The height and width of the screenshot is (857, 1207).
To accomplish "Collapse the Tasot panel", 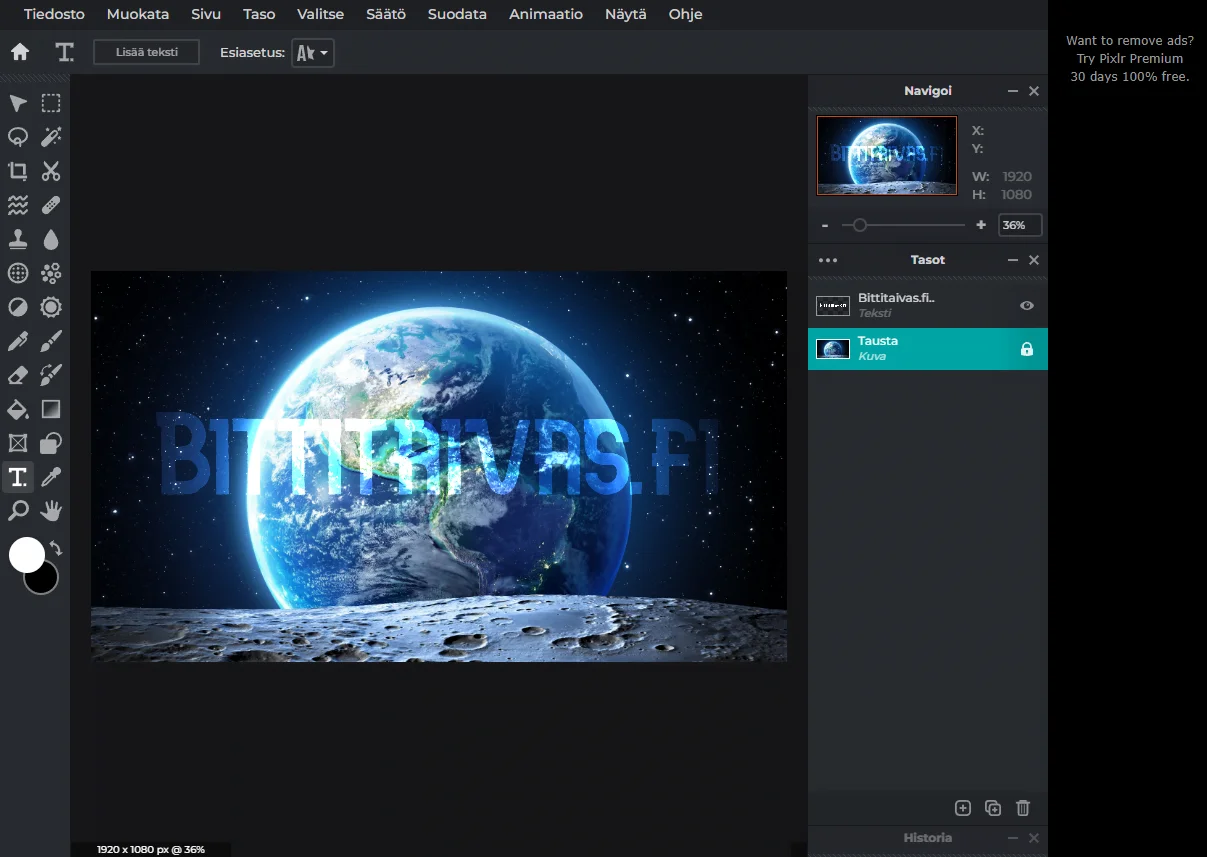I will (x=1013, y=260).
